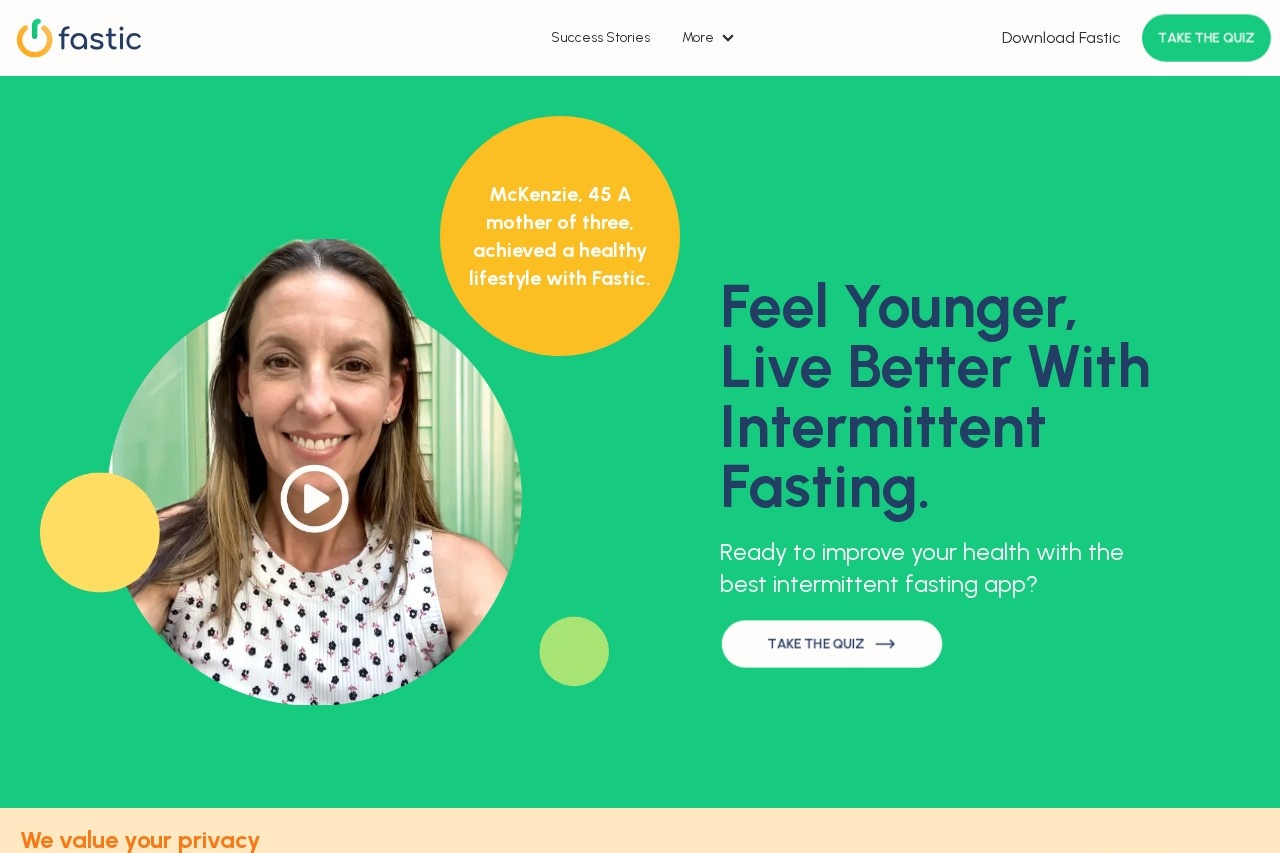Viewport: 1280px width, 853px height.
Task: Expand the More dropdown chevron
Action: pos(728,38)
